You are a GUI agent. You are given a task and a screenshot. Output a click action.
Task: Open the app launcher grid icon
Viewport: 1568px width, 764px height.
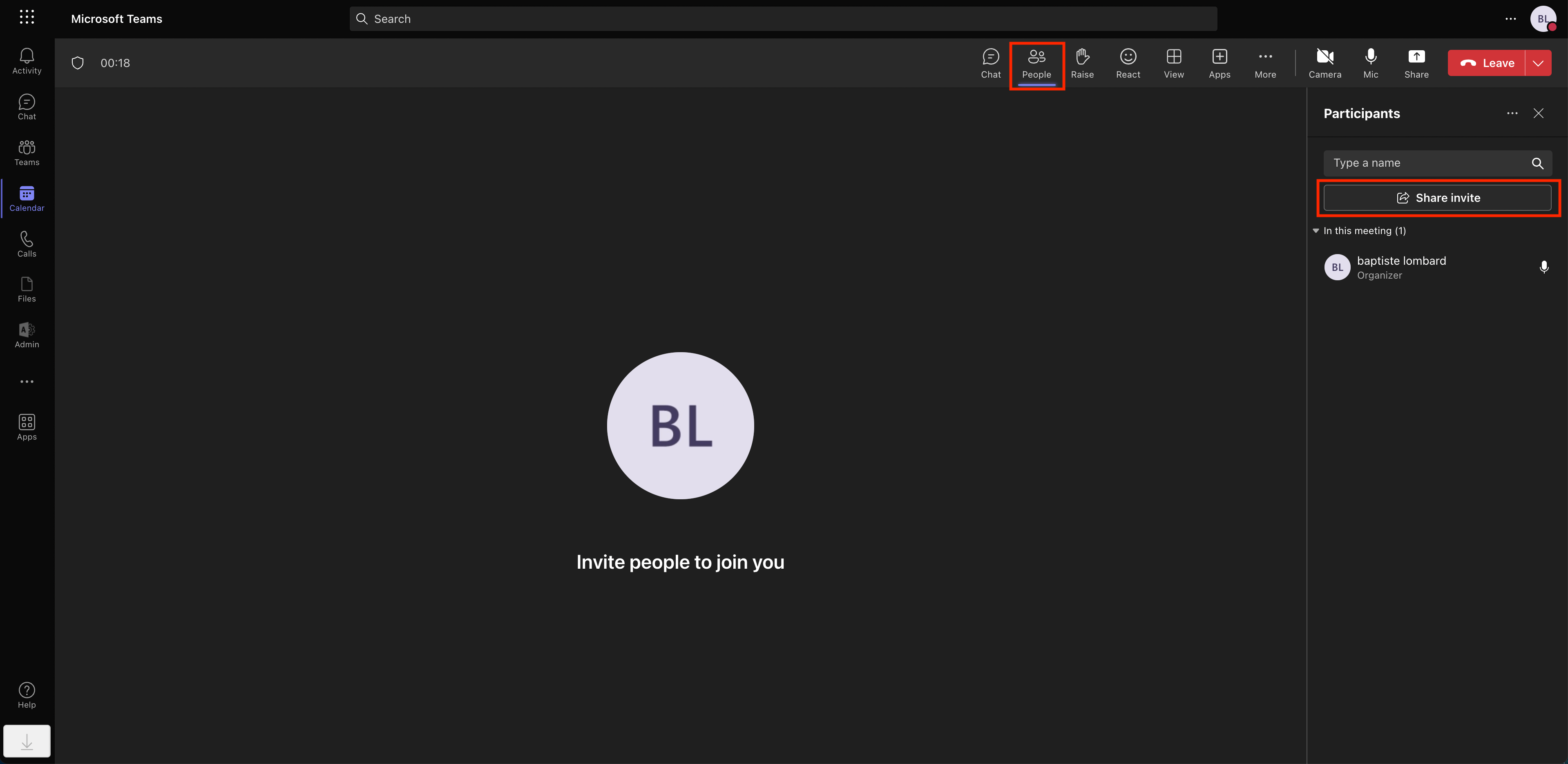[x=27, y=17]
